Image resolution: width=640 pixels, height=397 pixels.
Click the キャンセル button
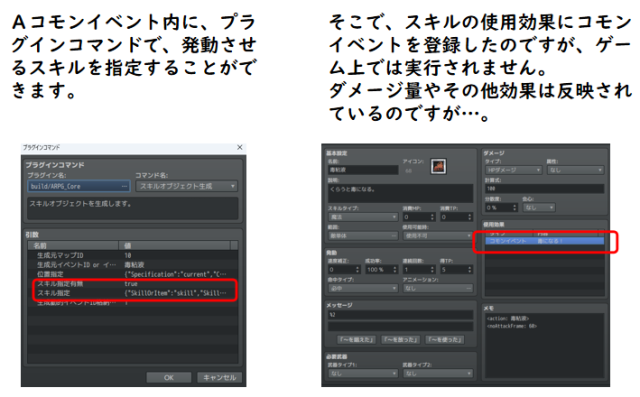tap(220, 377)
